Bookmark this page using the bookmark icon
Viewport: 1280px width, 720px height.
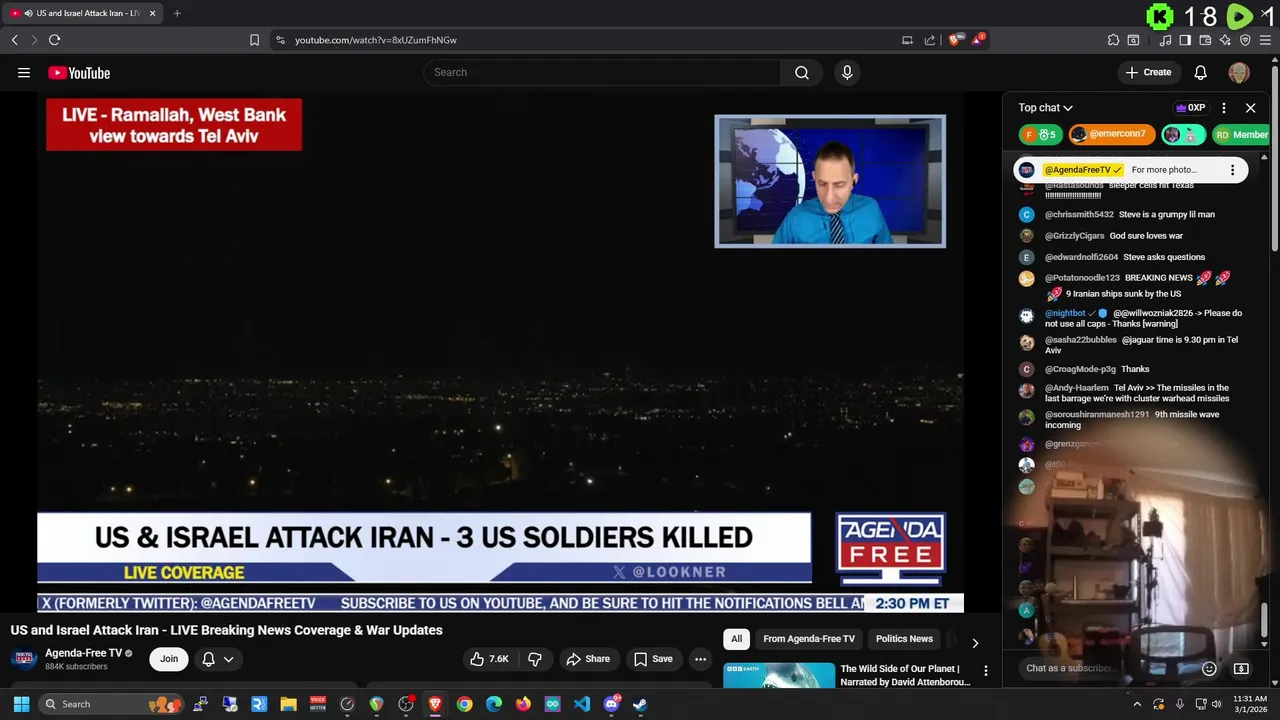point(254,40)
